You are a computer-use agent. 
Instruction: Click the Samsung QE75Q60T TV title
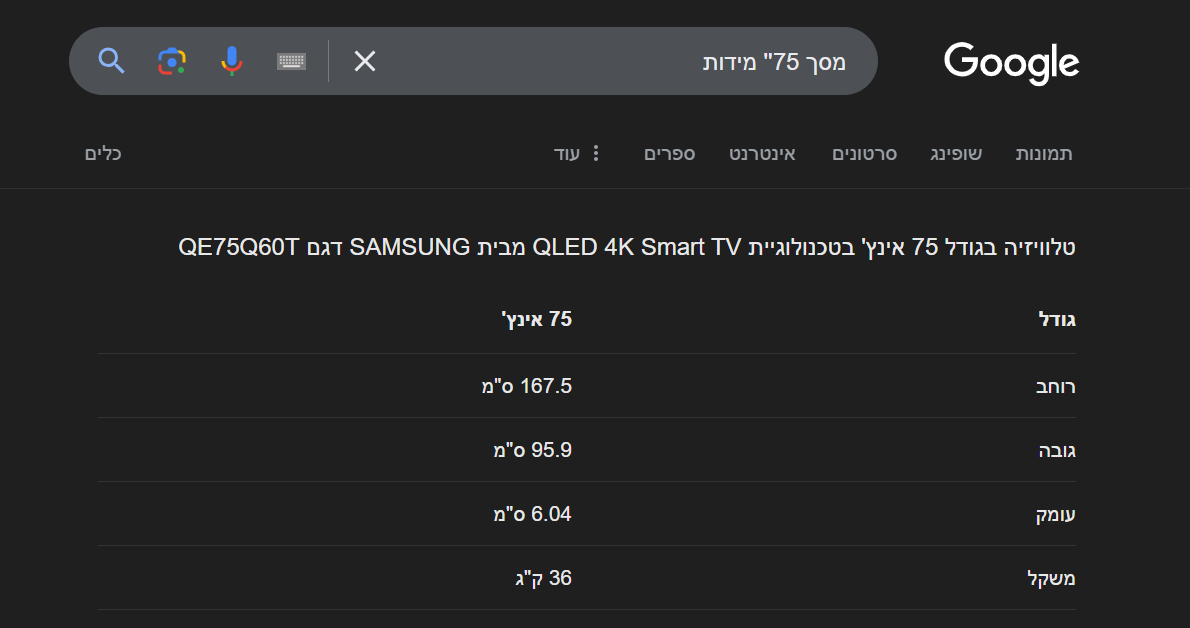[626, 247]
